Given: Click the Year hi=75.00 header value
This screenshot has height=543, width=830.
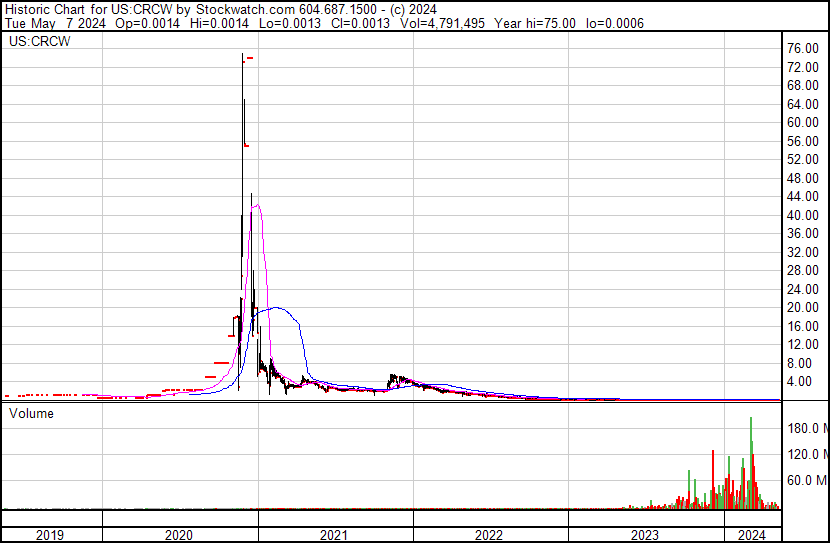Looking at the screenshot, I should pos(535,23).
